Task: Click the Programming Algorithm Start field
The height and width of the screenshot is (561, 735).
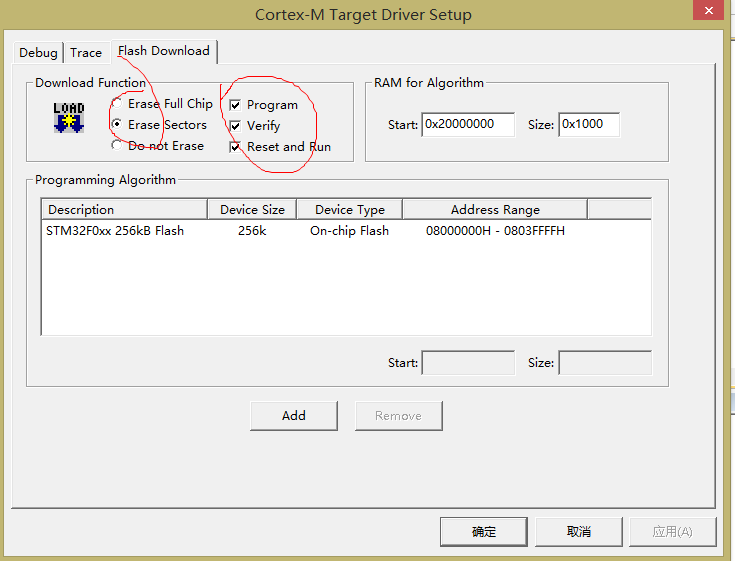Action: pos(468,363)
